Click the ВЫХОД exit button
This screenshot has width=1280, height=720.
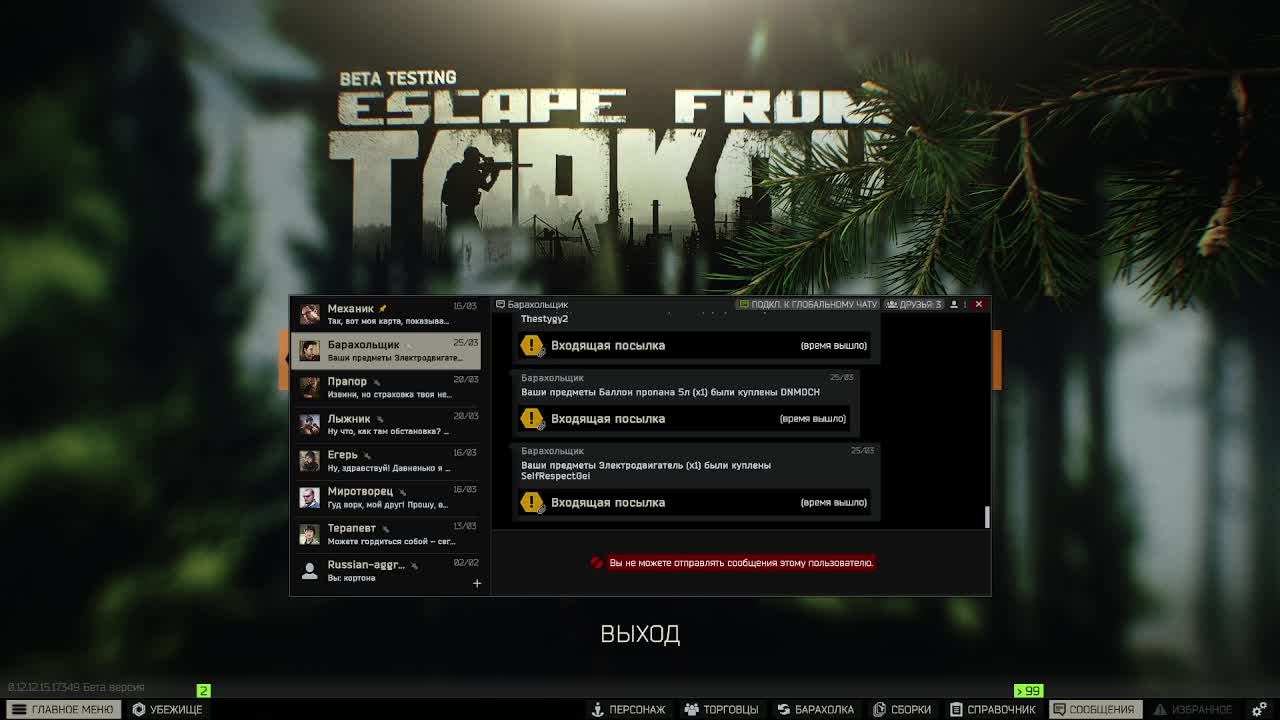point(640,634)
